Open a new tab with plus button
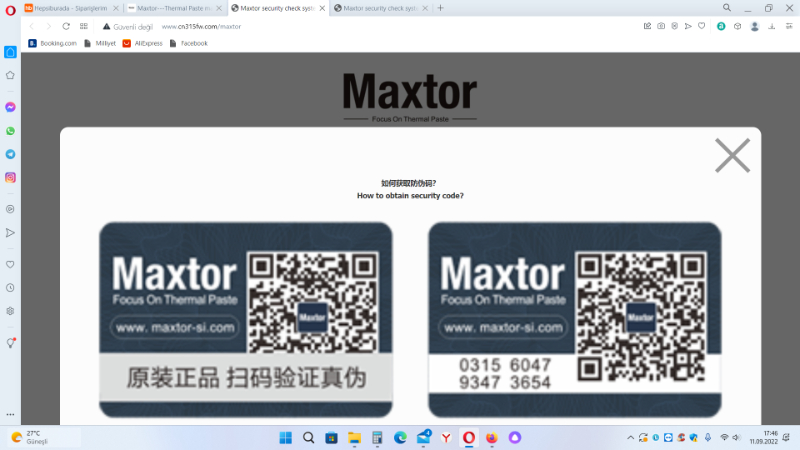 [440, 8]
